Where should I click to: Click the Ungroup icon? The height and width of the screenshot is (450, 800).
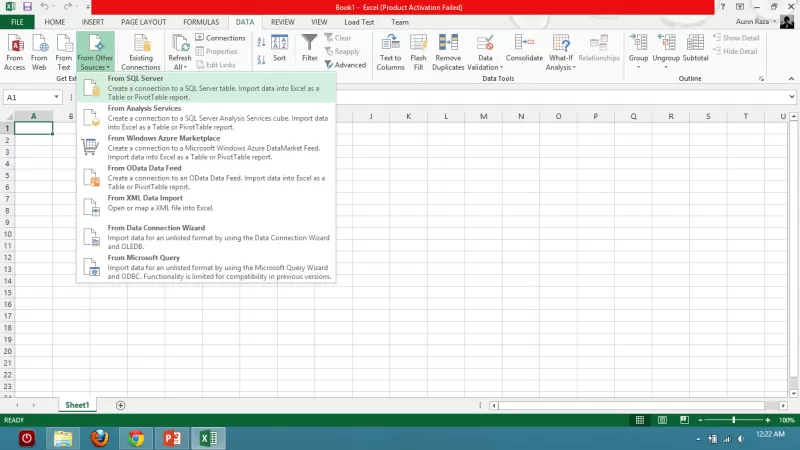tap(666, 43)
